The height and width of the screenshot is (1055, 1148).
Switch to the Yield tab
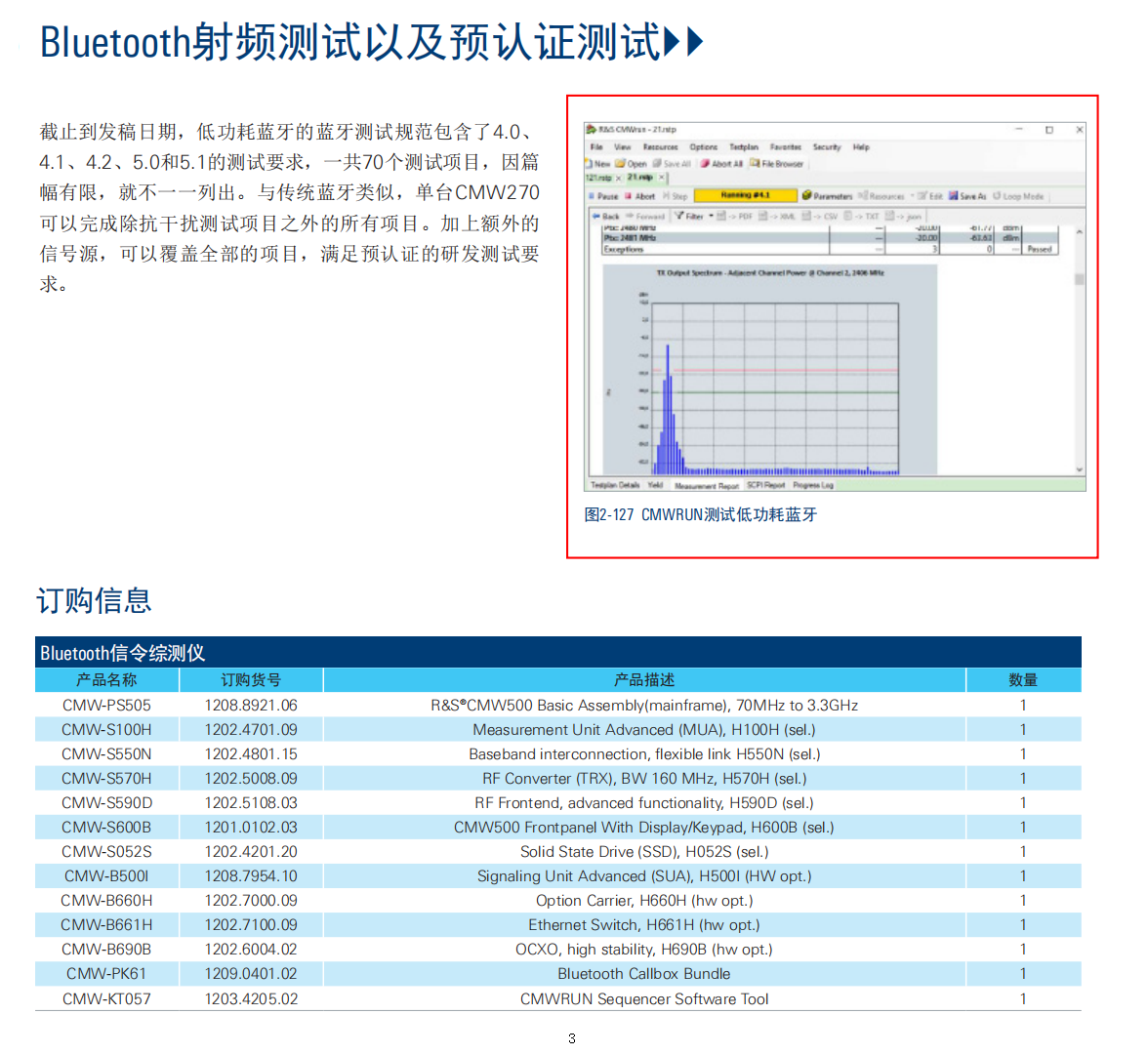(655, 485)
